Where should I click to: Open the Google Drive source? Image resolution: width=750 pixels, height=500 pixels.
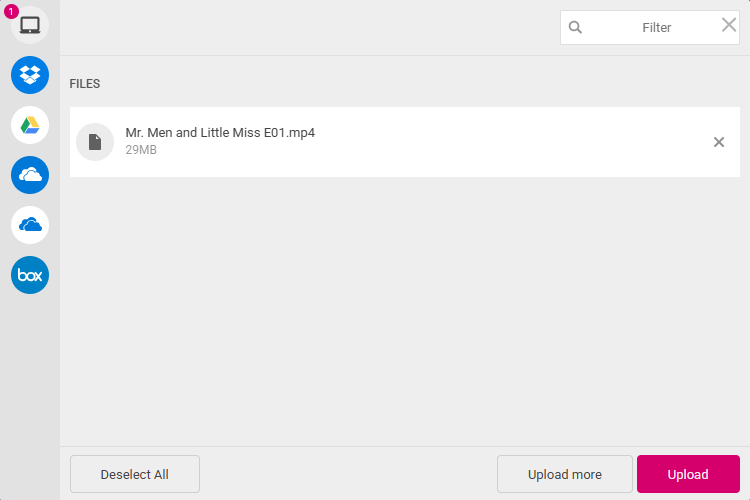pos(30,125)
